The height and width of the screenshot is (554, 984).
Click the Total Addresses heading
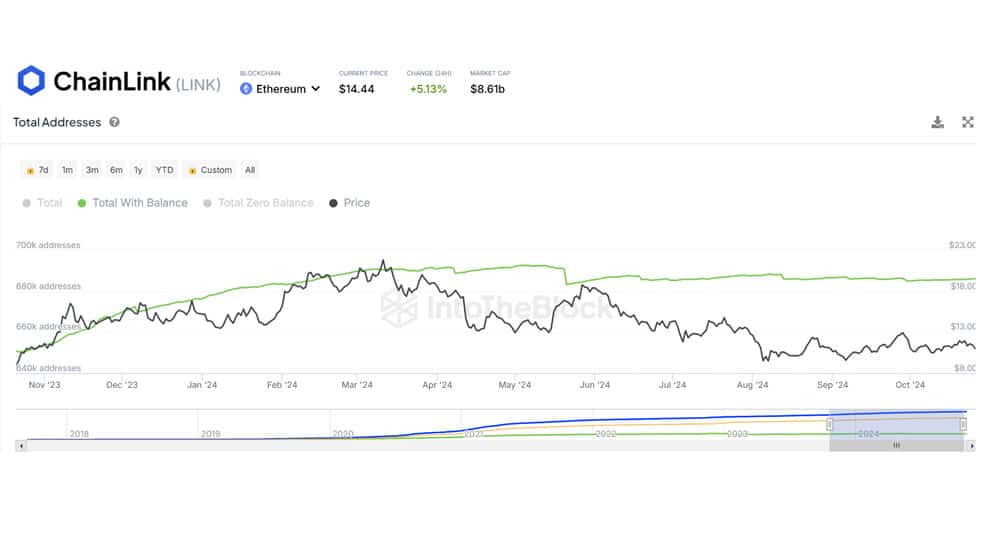pyautogui.click(x=57, y=122)
